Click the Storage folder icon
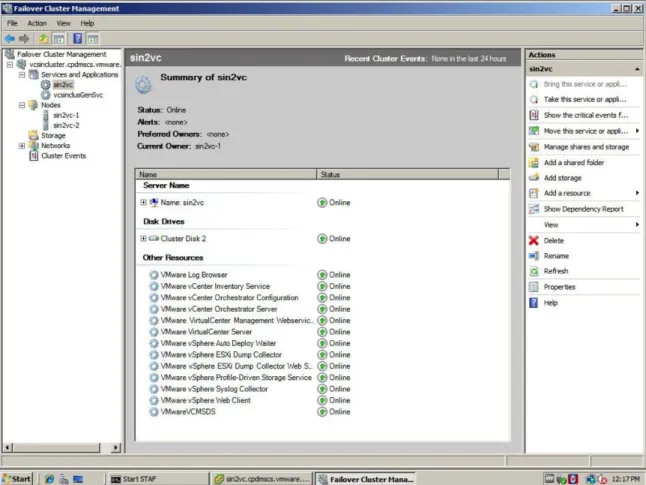Viewport: 646px width, 485px height. pos(33,135)
